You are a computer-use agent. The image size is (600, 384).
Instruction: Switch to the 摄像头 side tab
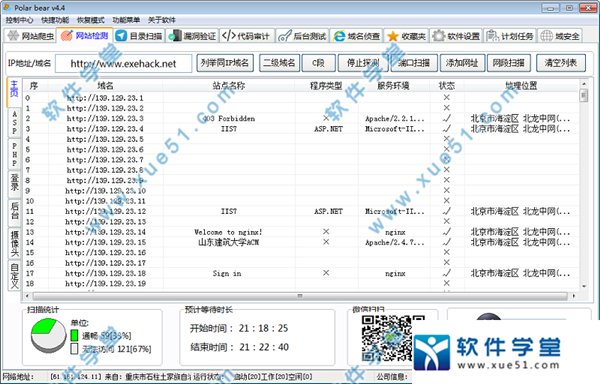click(14, 243)
